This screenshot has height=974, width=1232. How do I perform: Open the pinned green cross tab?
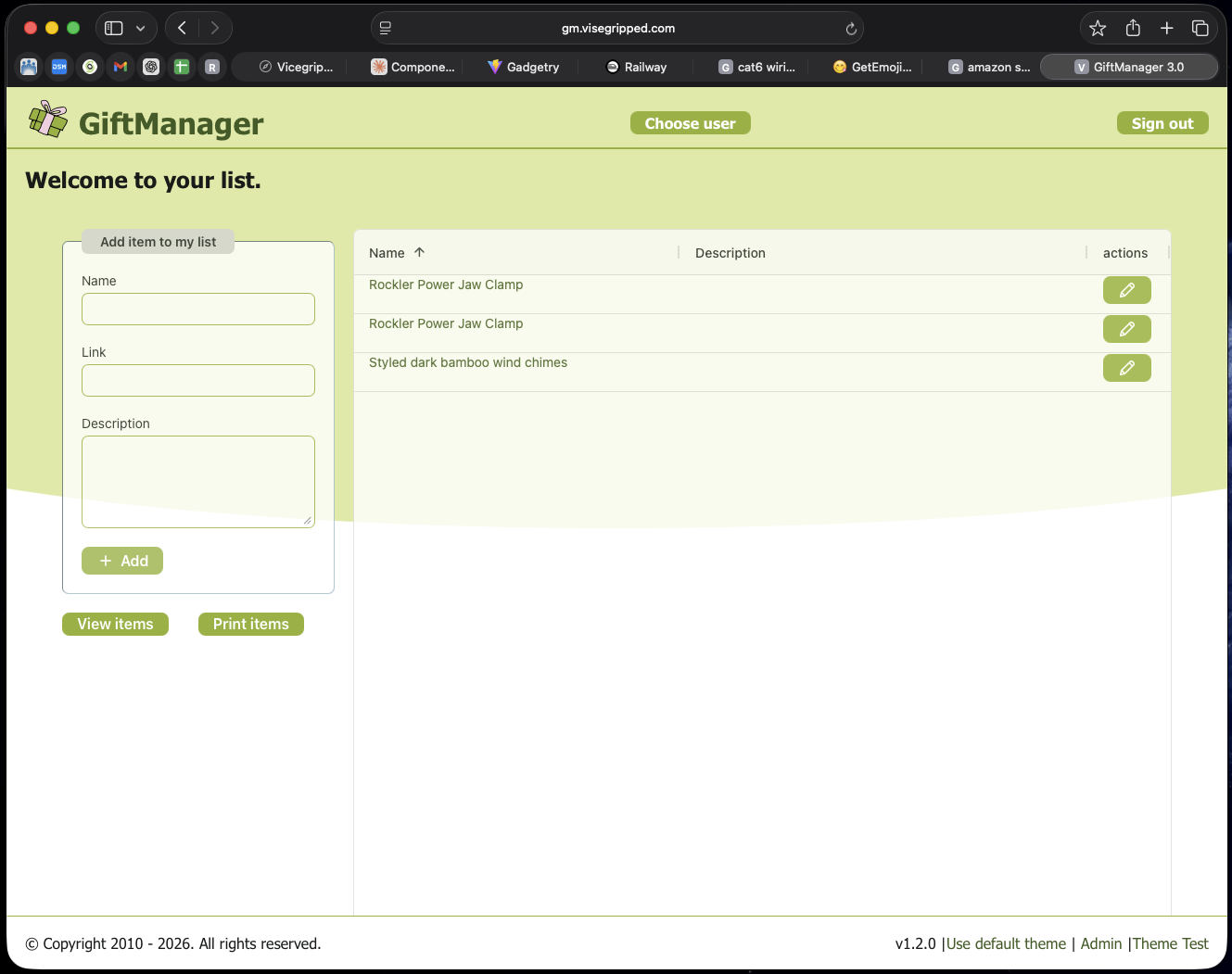(182, 67)
